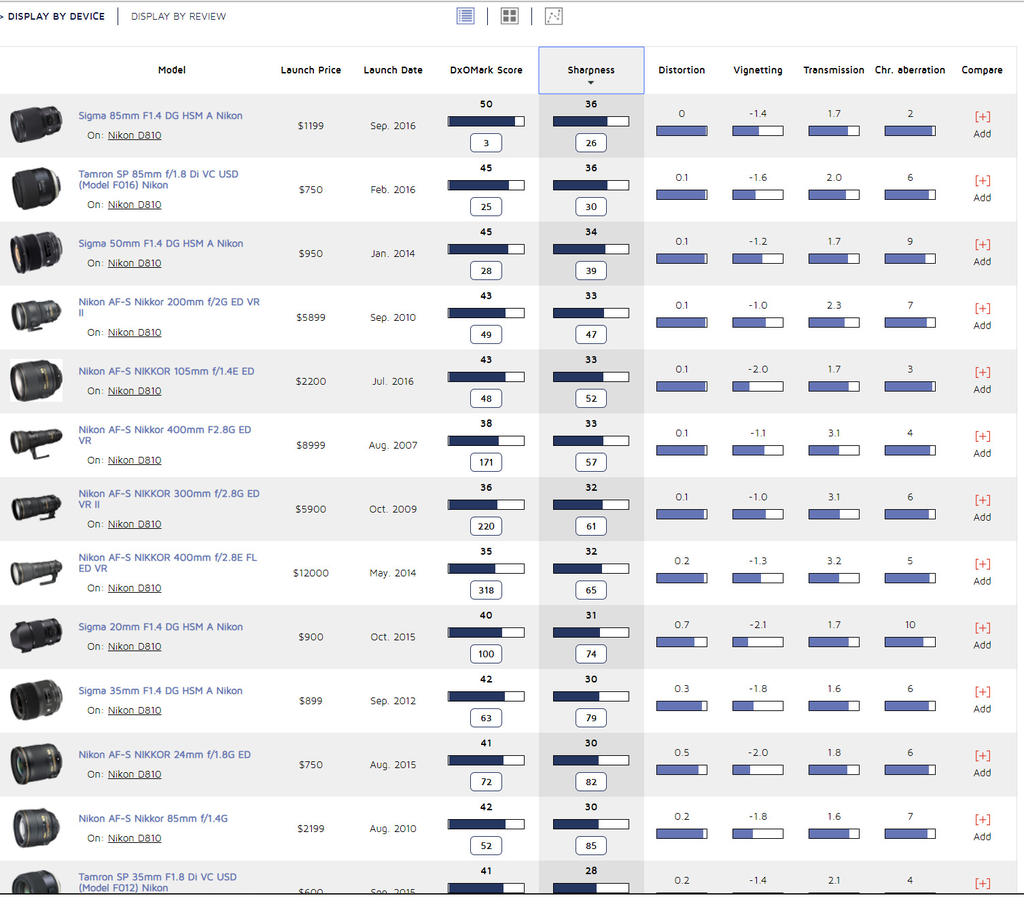Sort by Launch Price header
The width and height of the screenshot is (1024, 917).
(x=310, y=70)
